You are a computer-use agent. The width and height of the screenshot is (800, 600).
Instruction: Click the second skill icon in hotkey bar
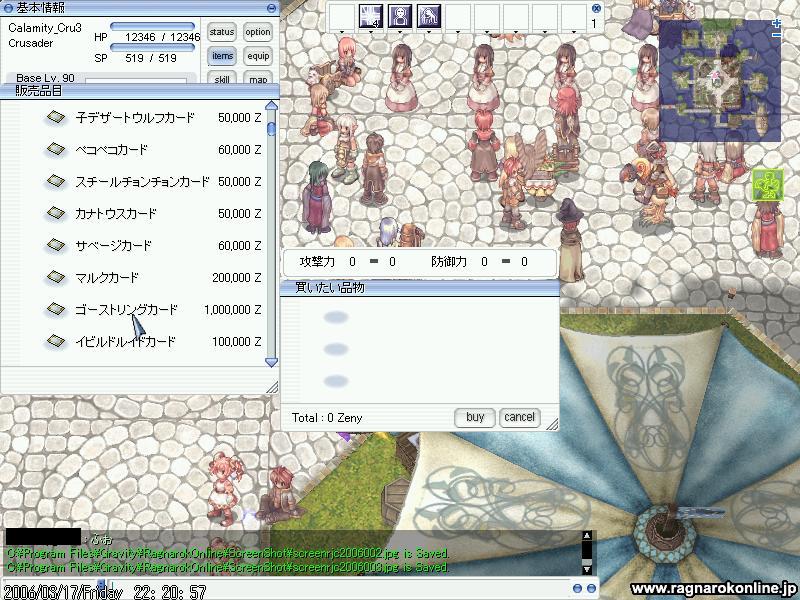click(x=400, y=16)
